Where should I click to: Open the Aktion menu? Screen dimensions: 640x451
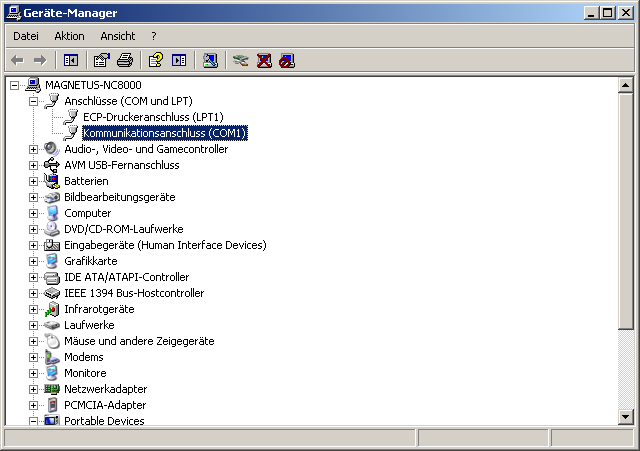(69, 36)
